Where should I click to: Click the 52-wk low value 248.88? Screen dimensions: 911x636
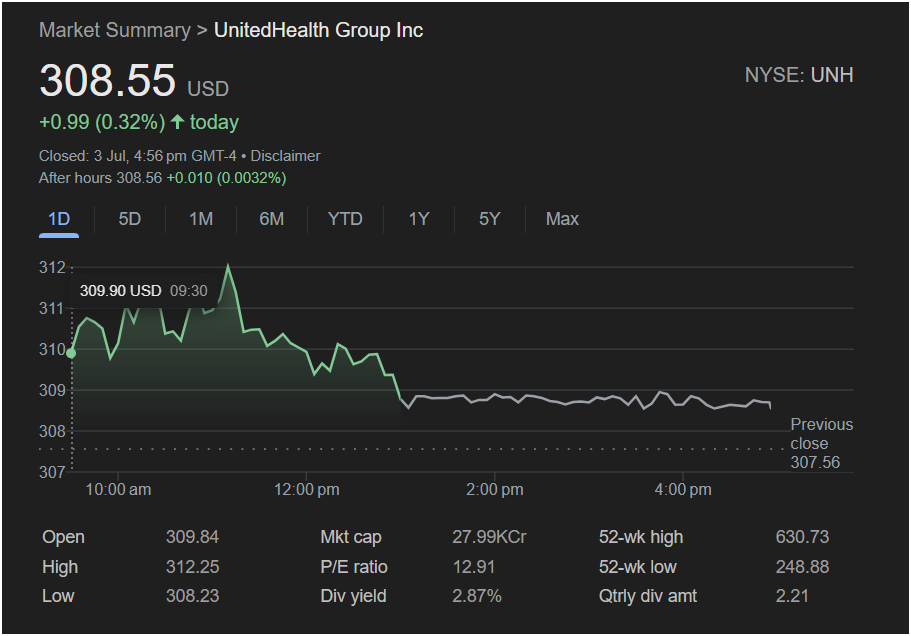click(x=802, y=567)
